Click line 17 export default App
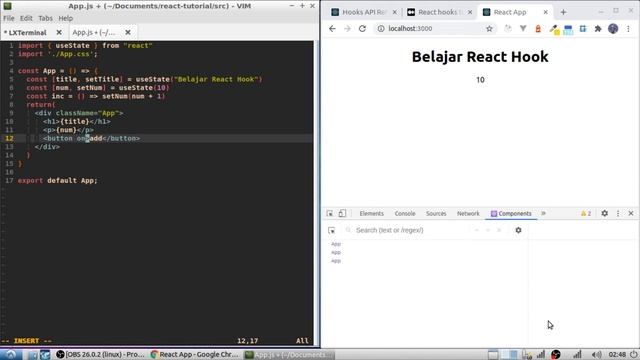This screenshot has width=640, height=360. tap(58, 180)
